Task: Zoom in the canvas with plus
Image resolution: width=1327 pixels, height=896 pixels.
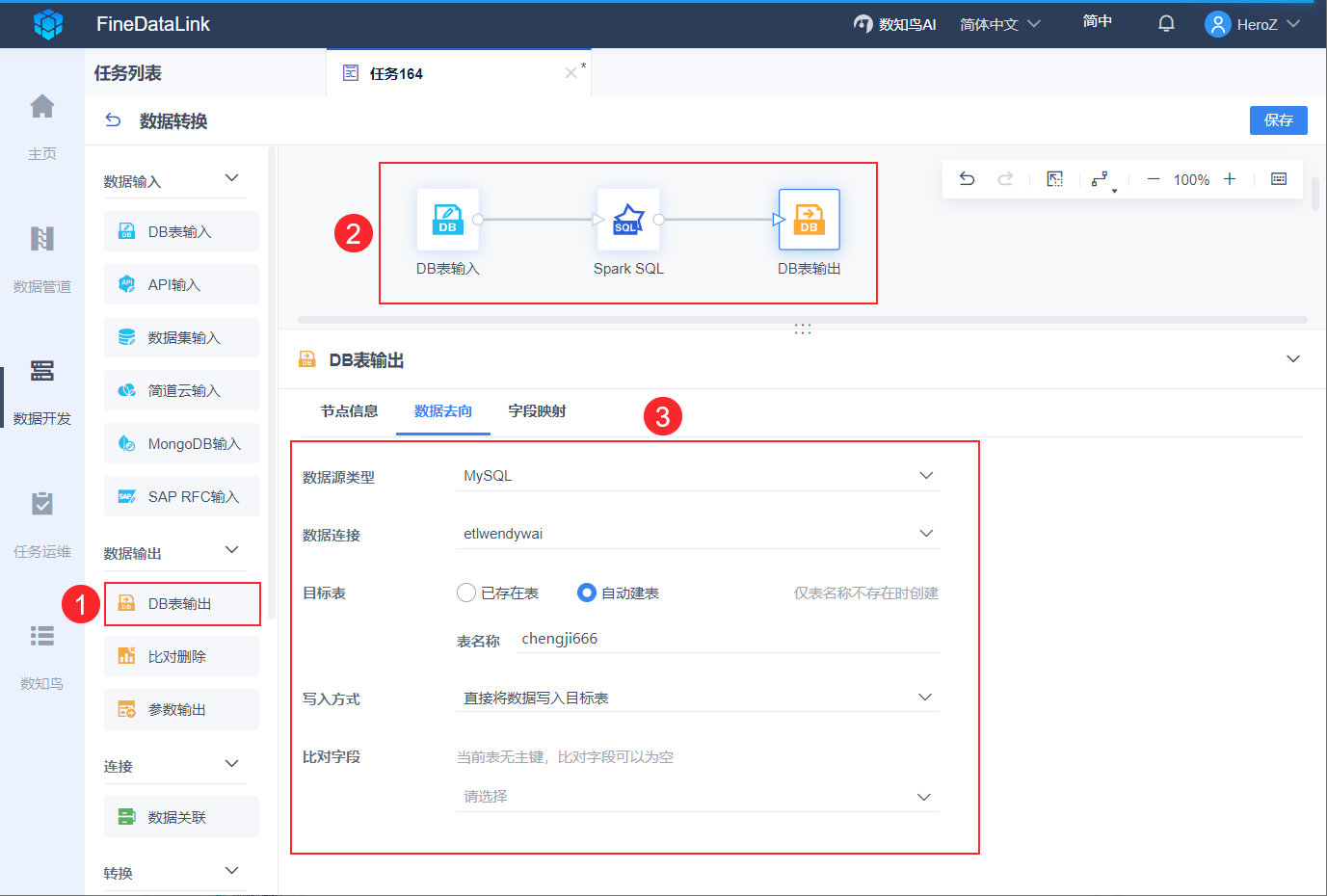Action: pyautogui.click(x=1230, y=179)
